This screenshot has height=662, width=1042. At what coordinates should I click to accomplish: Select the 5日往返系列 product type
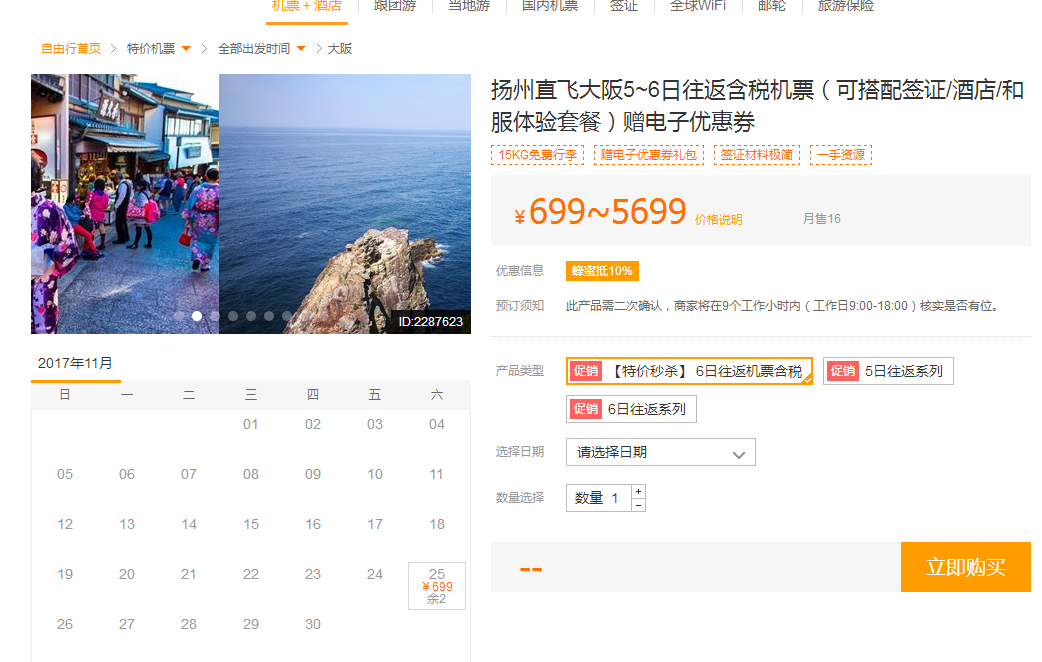888,371
